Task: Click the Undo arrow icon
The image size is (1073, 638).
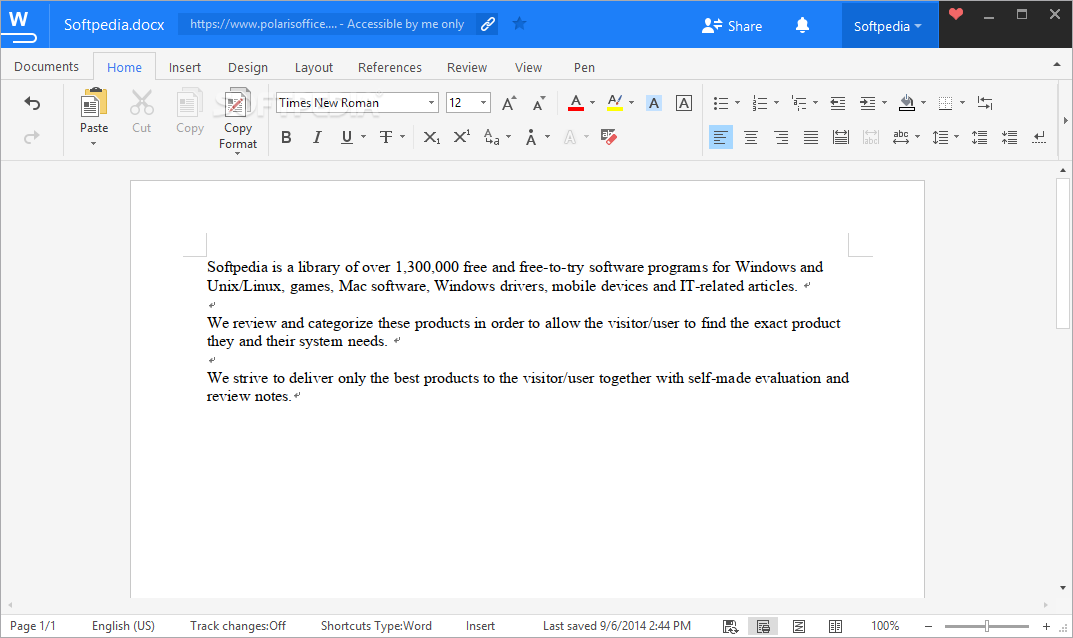Action: click(x=32, y=103)
